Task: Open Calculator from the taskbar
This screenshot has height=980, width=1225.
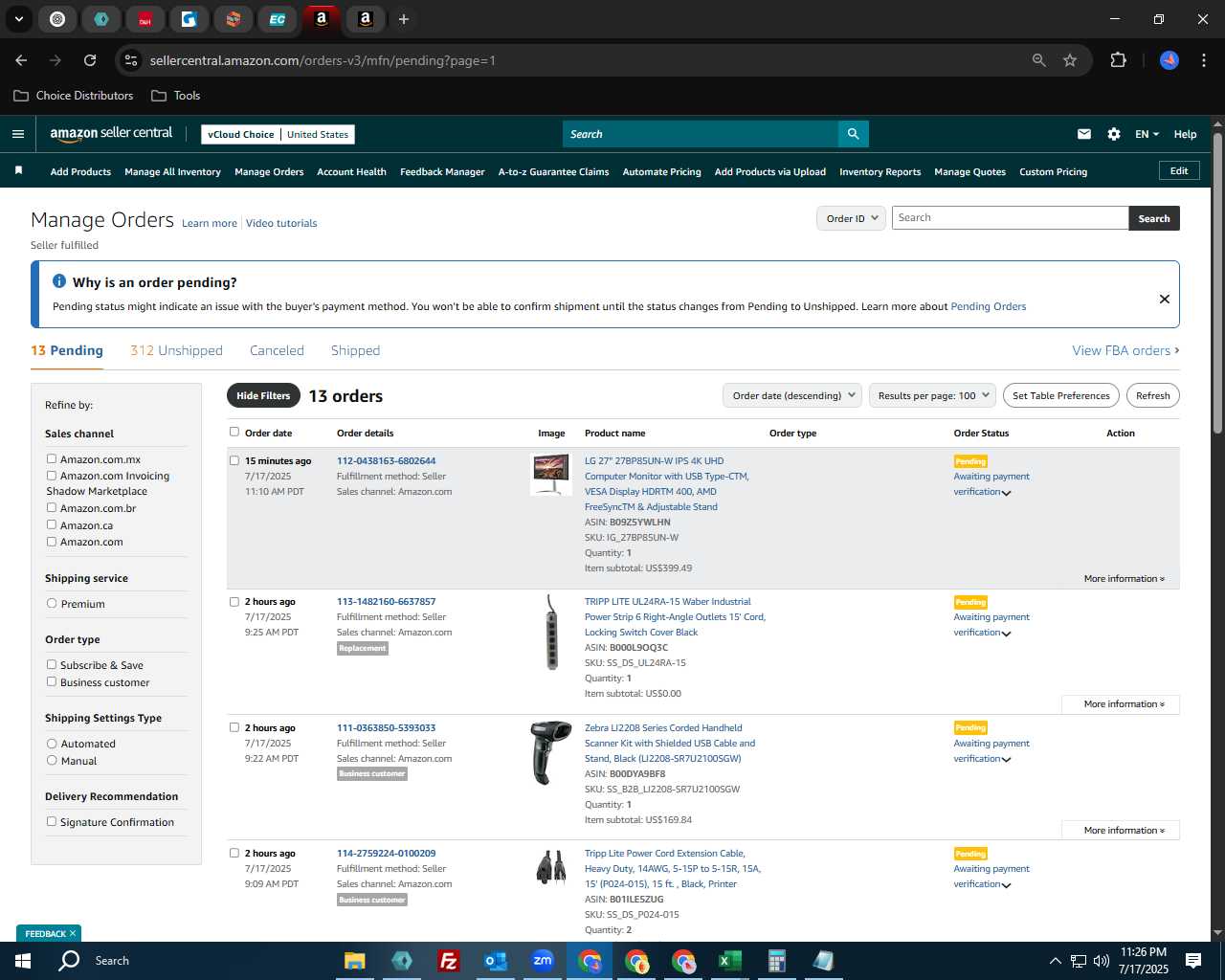Action: click(777, 961)
